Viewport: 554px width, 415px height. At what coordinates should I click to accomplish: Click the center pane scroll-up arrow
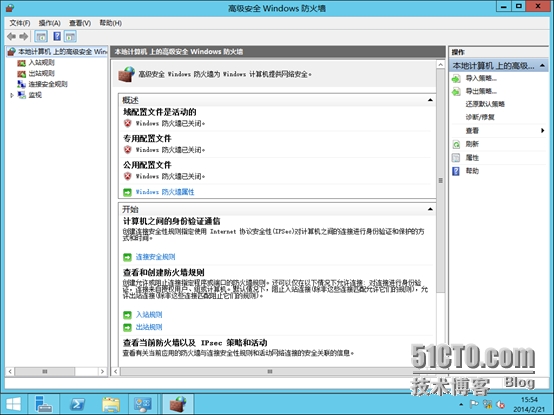[x=440, y=65]
